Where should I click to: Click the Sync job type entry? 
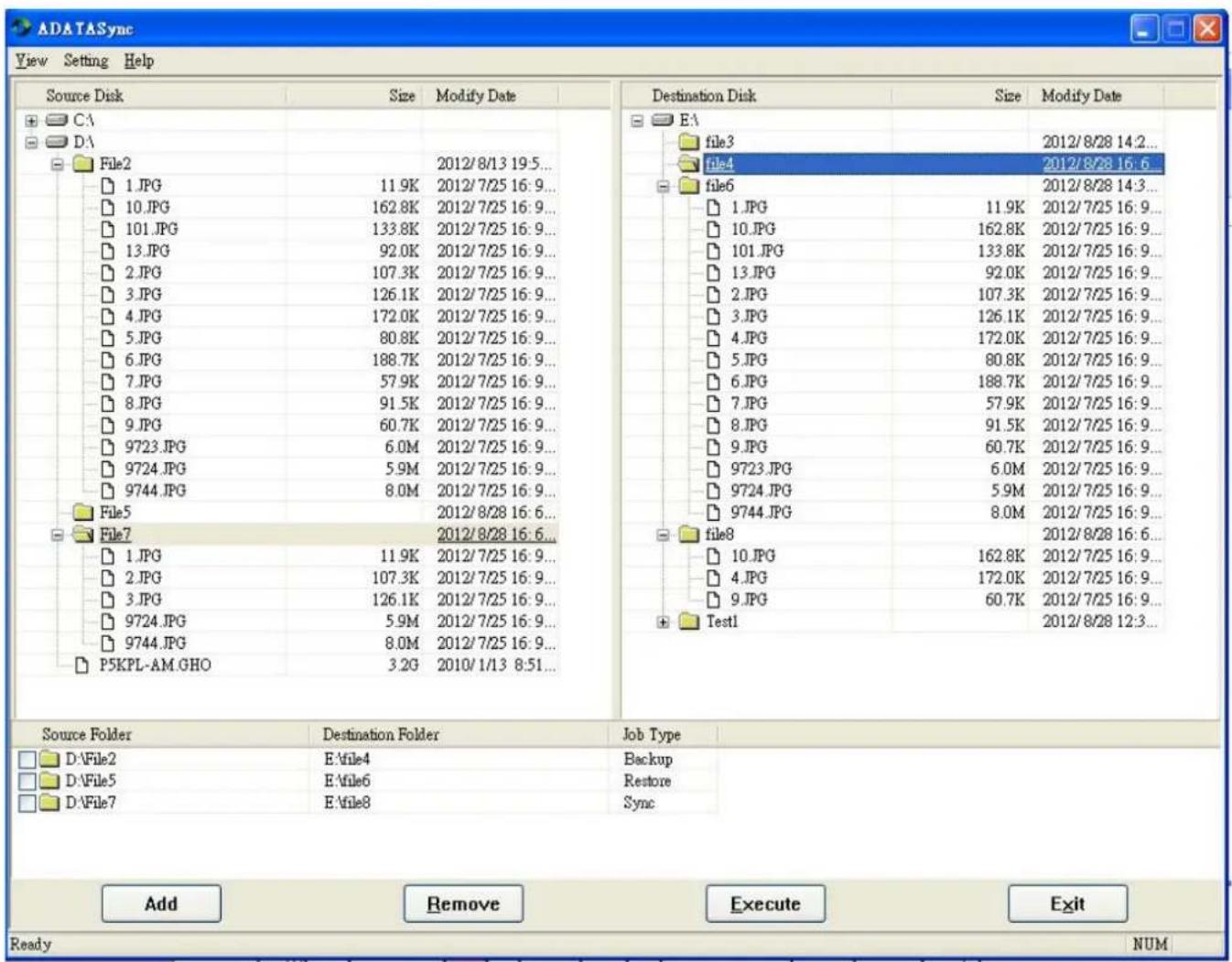click(x=639, y=804)
